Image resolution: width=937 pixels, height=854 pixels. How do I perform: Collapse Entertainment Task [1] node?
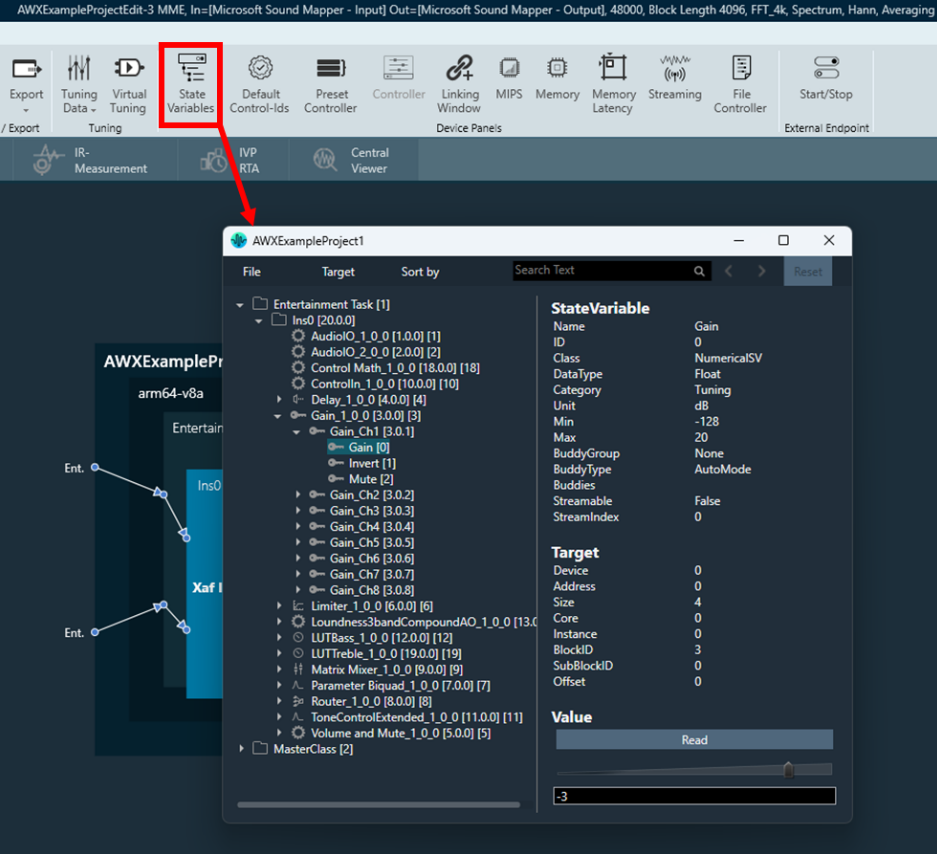[x=240, y=305]
